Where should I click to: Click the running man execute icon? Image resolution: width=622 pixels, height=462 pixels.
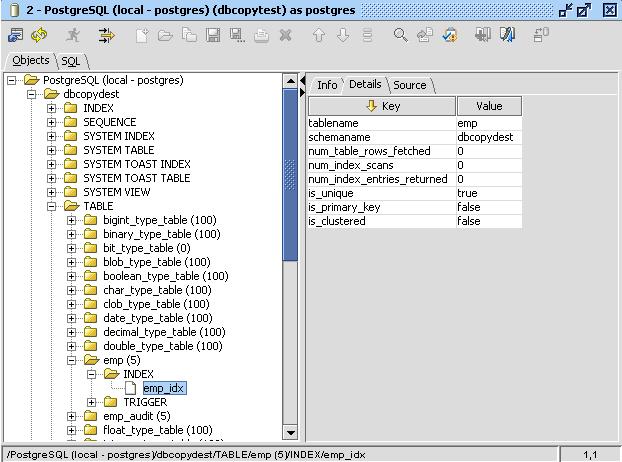click(x=73, y=35)
